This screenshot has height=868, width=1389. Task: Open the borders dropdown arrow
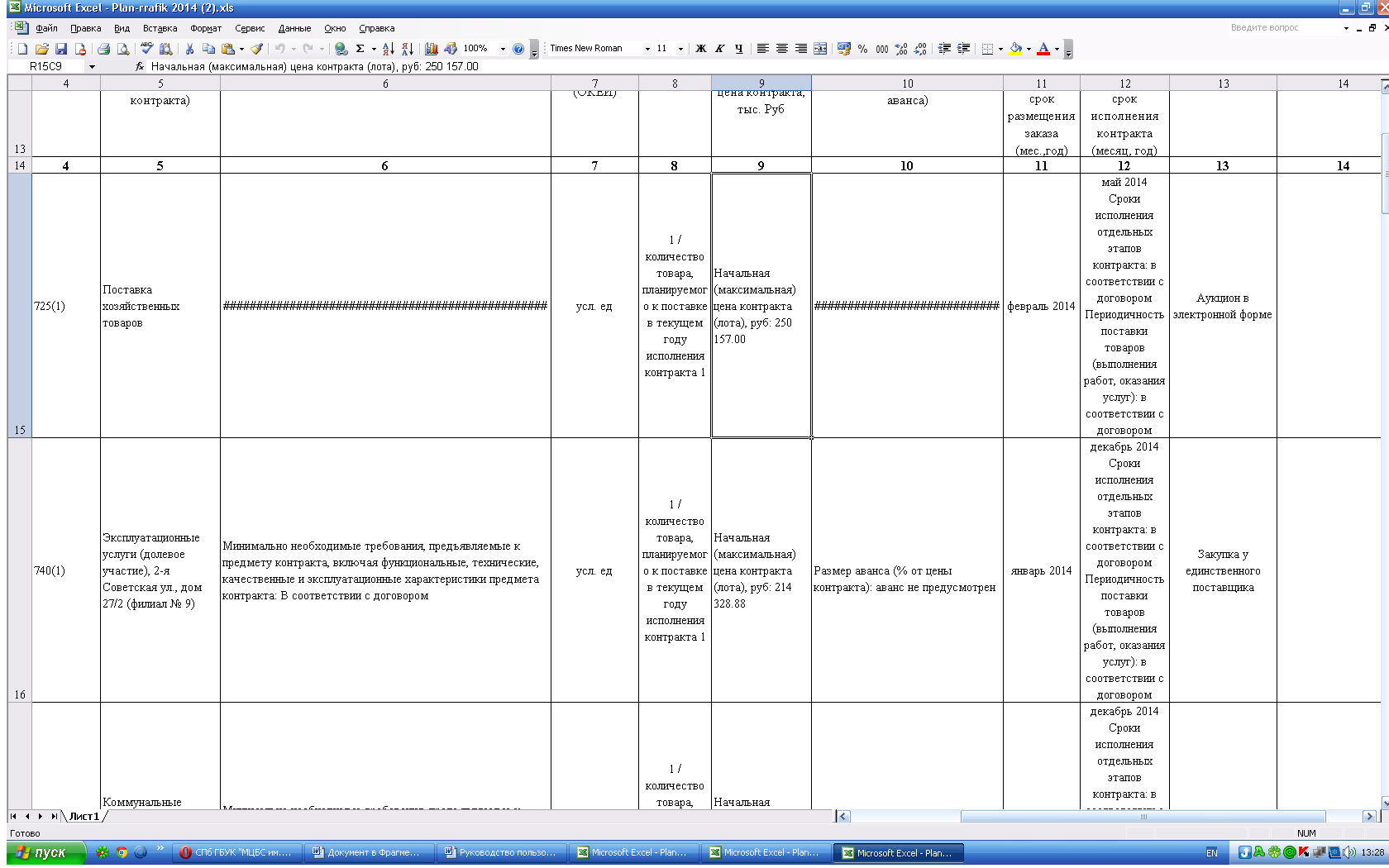coord(1000,49)
